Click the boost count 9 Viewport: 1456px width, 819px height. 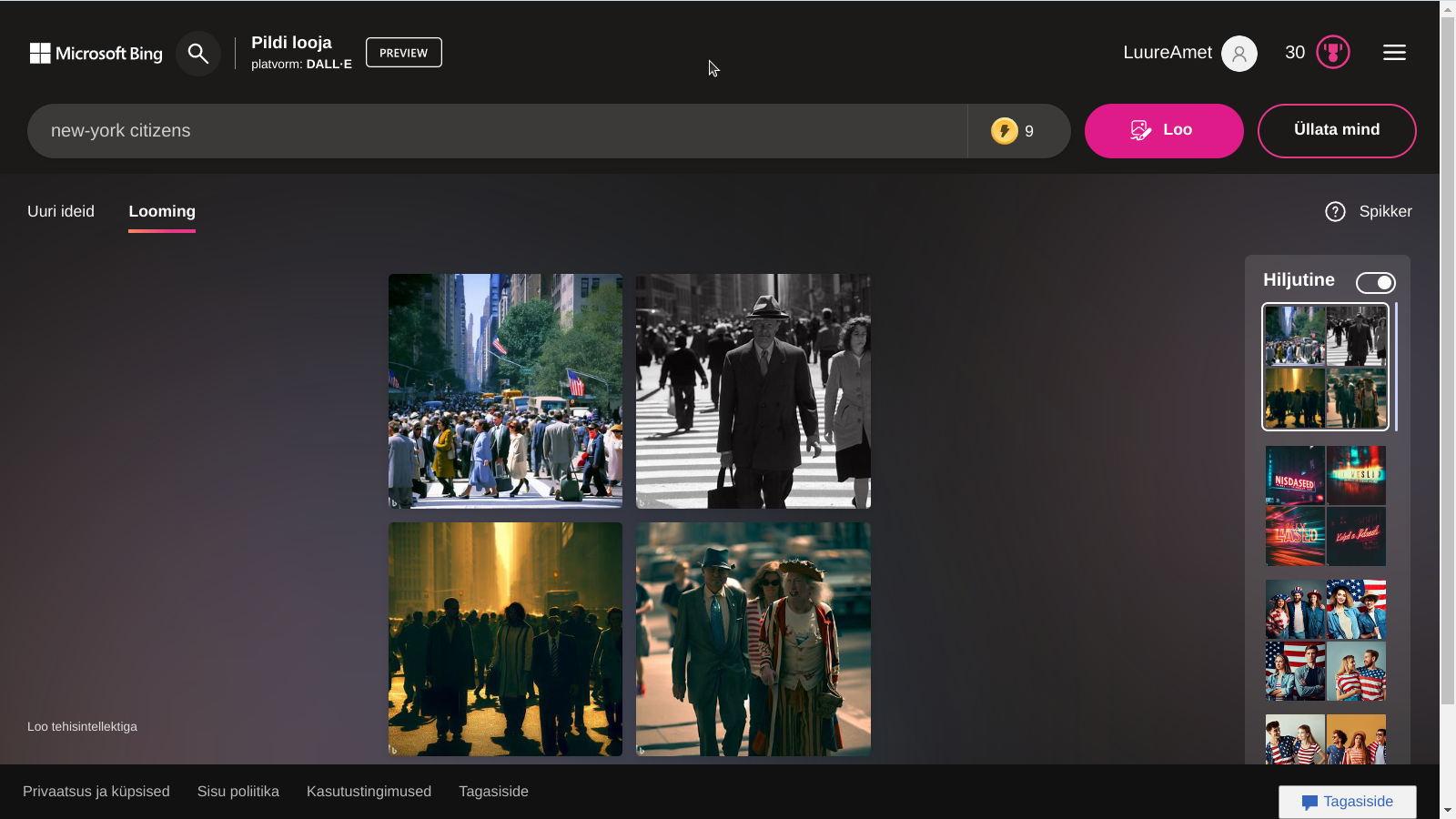1029,131
